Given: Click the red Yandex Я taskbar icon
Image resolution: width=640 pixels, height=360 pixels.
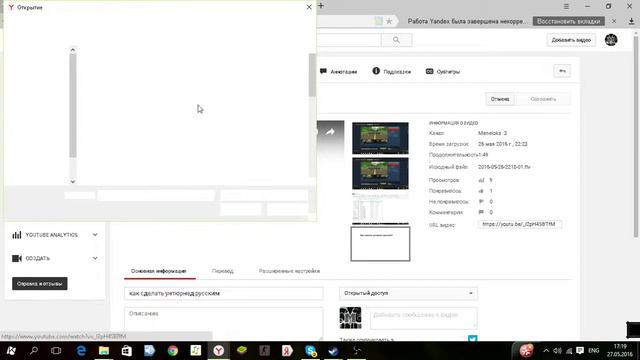Looking at the screenshot, I should click(287, 351).
